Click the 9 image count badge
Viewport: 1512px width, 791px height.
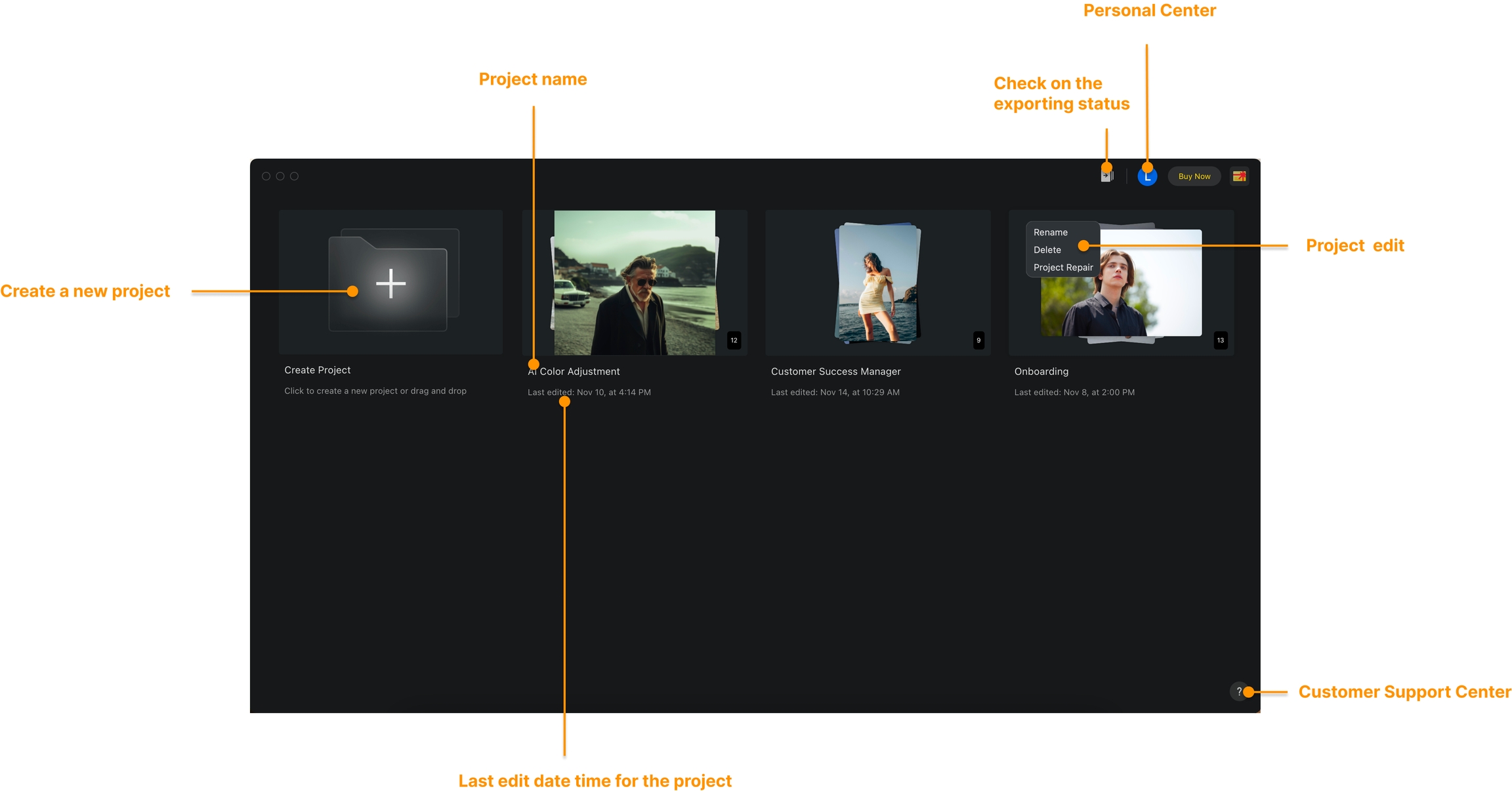(978, 340)
